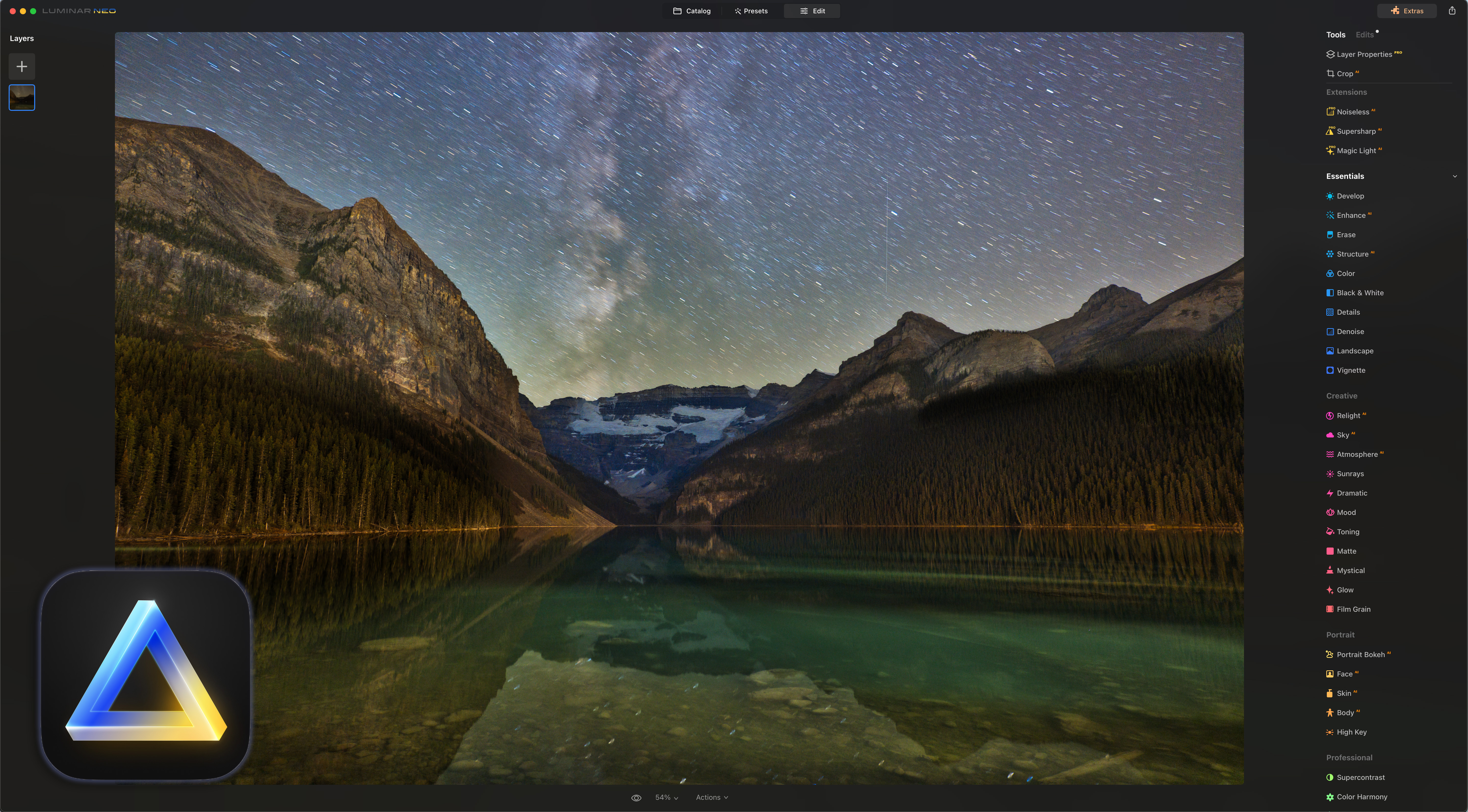Open the Actions dropdown menu
1468x812 pixels.
coord(712,798)
